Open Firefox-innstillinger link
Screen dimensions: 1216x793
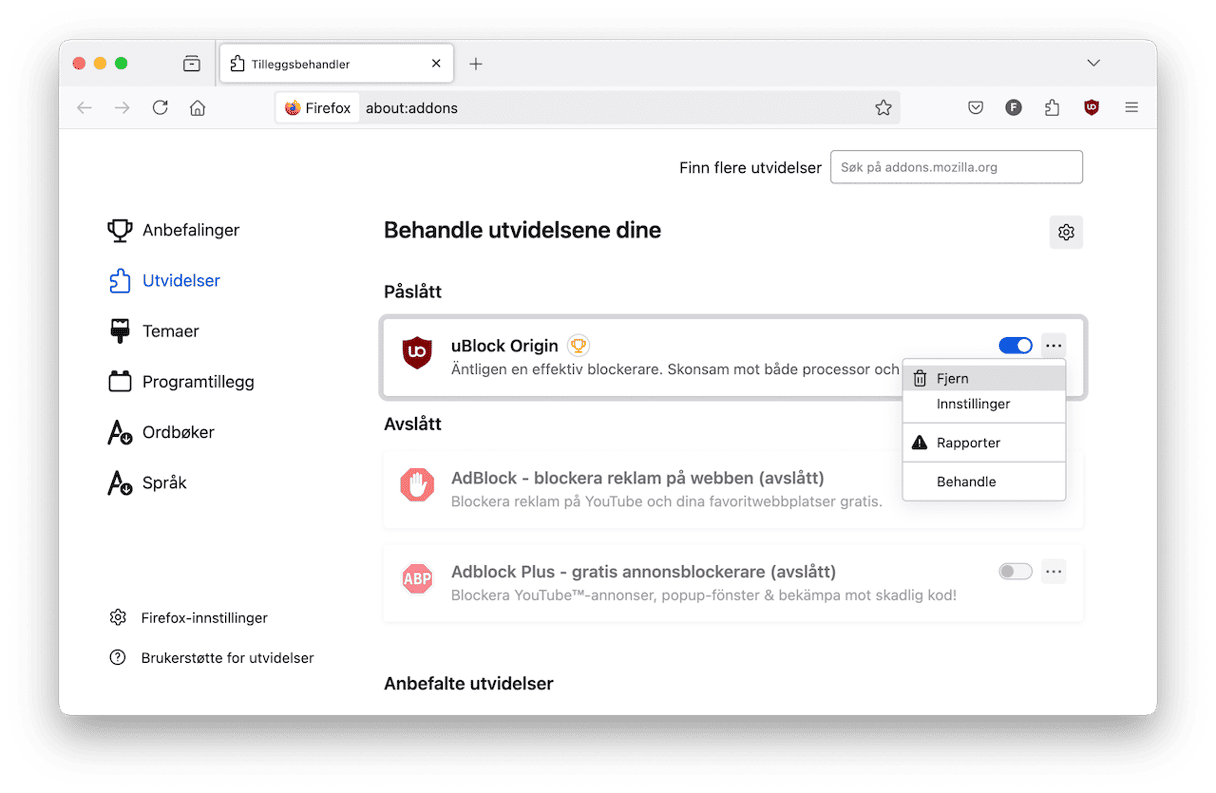pyautogui.click(x=188, y=618)
